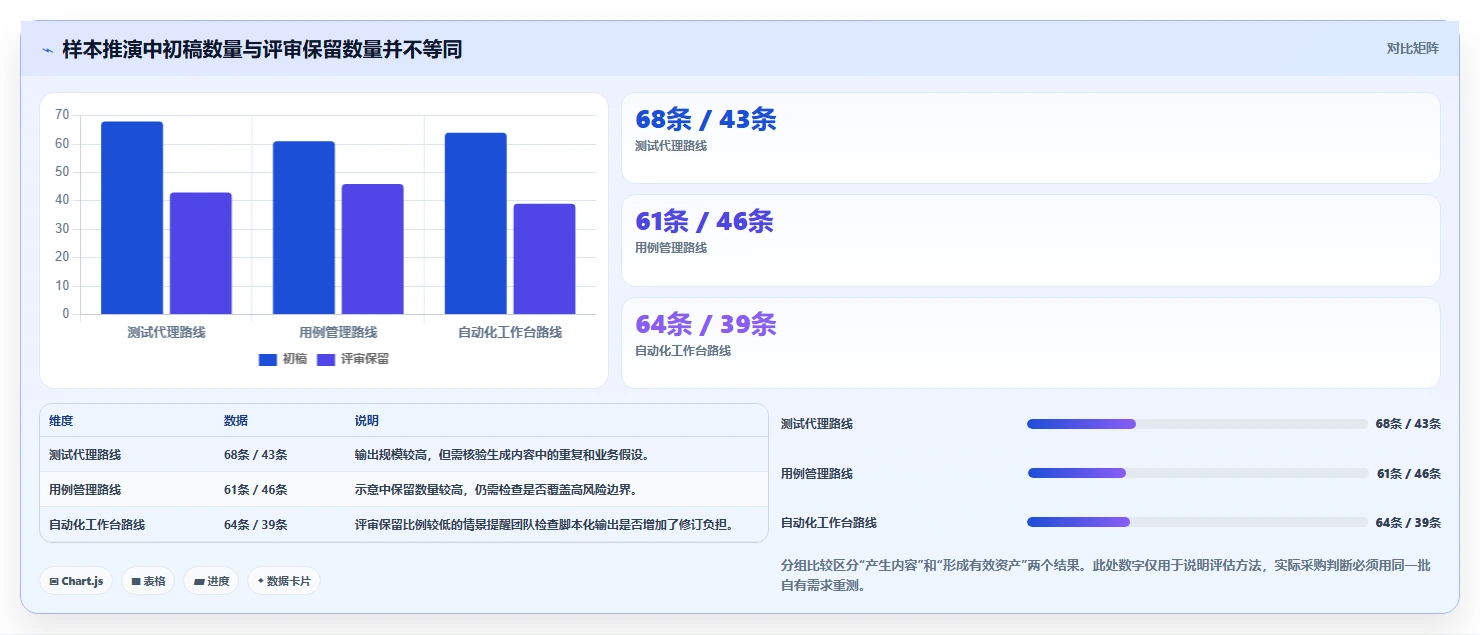Click the 测试代理路线 progress bar
Screen dimensions: 1480x635
click(x=1197, y=424)
